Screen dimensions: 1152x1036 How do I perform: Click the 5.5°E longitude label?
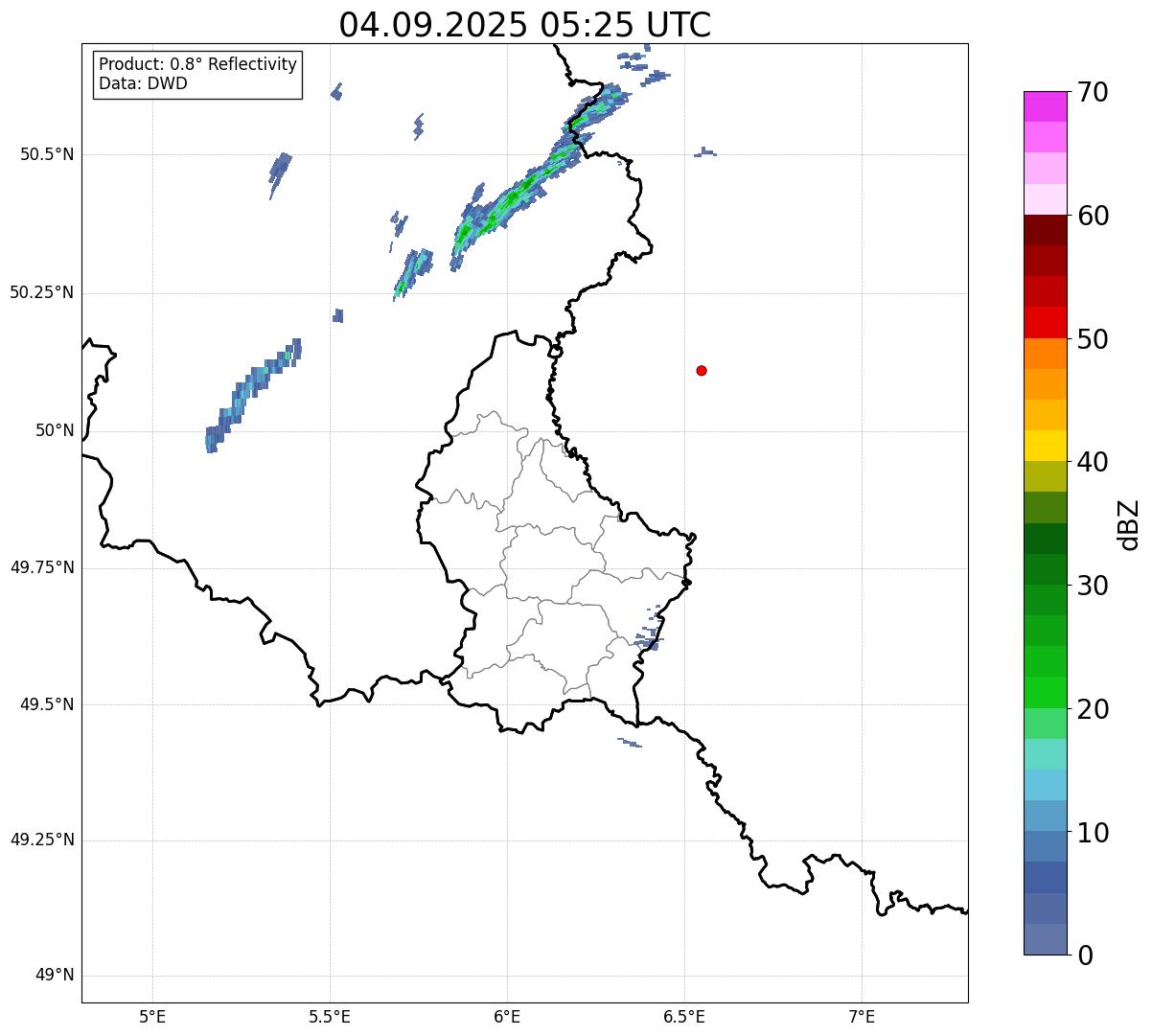tap(330, 1016)
